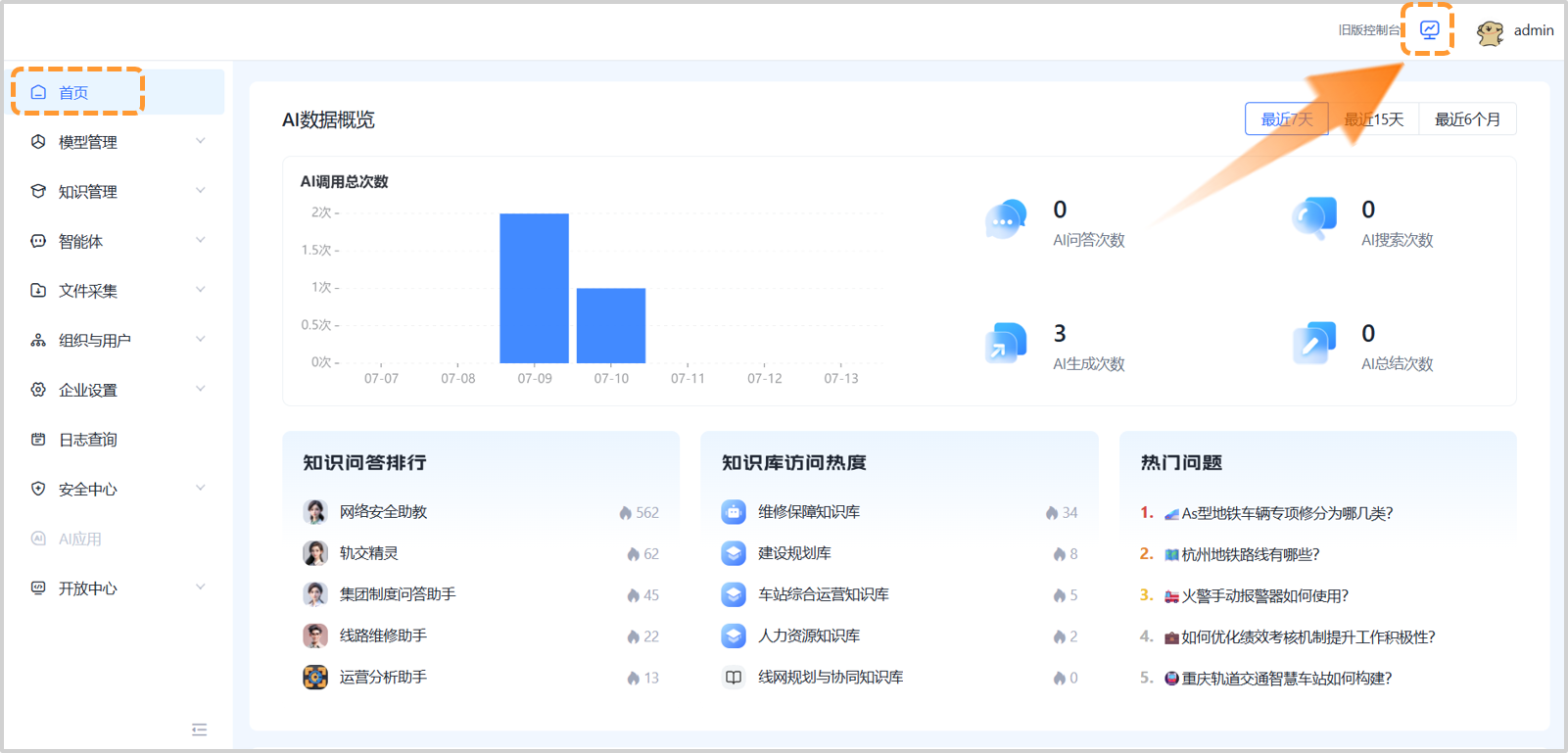Expand the 模型管理 chevron
The image size is (1568, 753).
200,141
